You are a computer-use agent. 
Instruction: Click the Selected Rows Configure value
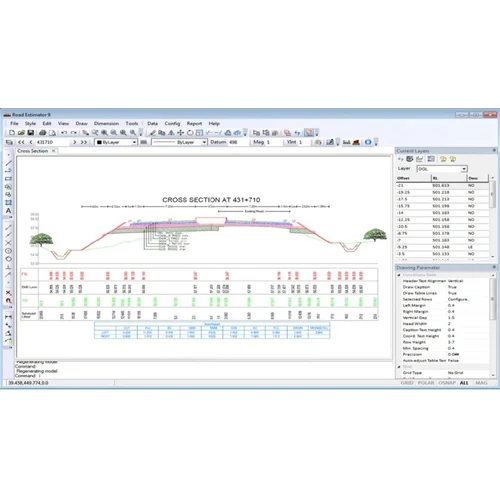coord(459,299)
